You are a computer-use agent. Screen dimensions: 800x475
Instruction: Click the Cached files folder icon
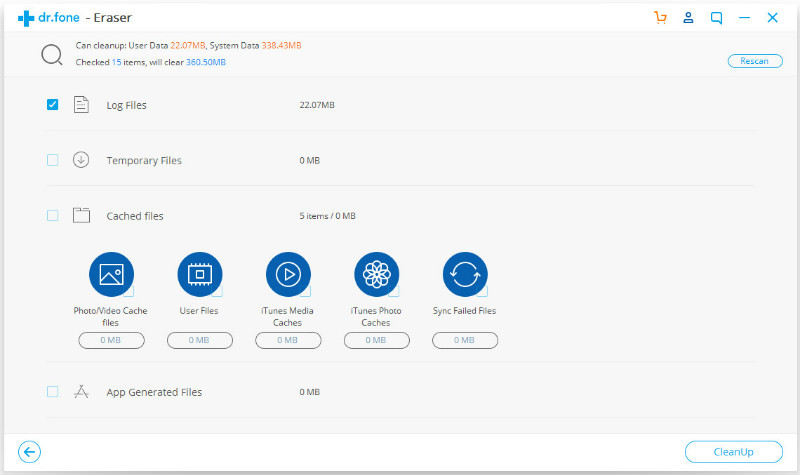tap(81, 215)
